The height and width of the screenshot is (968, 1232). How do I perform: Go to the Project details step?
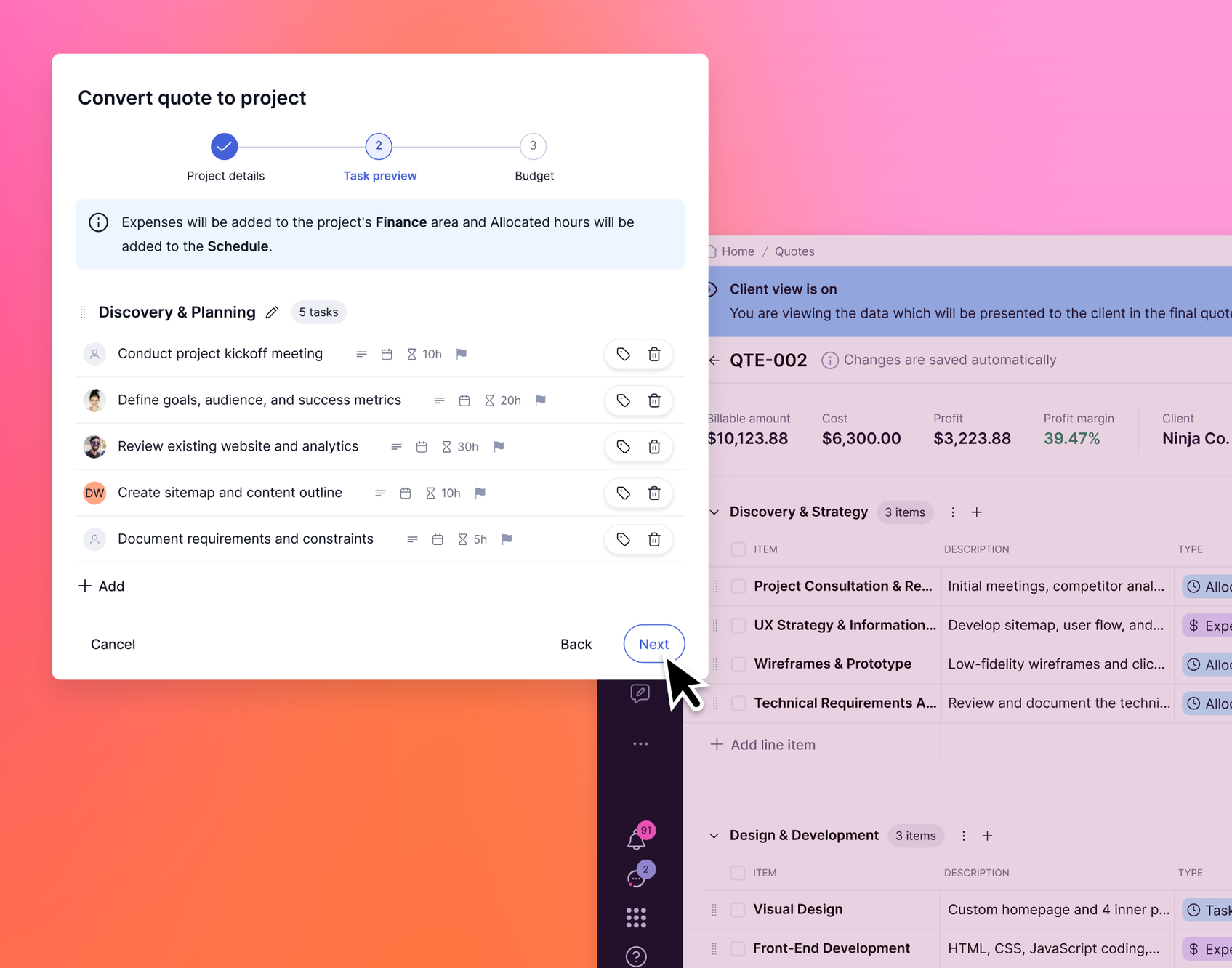tap(225, 146)
